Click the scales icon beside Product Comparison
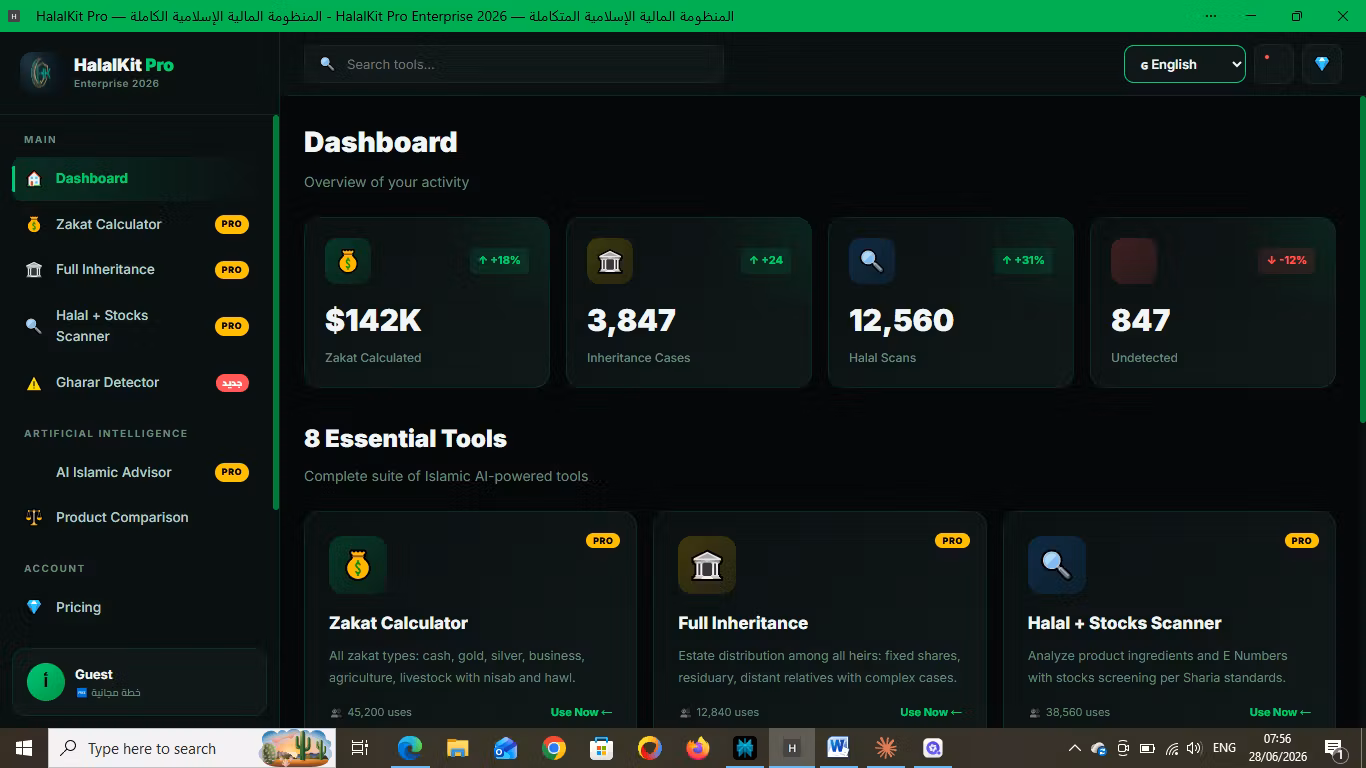1366x768 pixels. coord(34,518)
